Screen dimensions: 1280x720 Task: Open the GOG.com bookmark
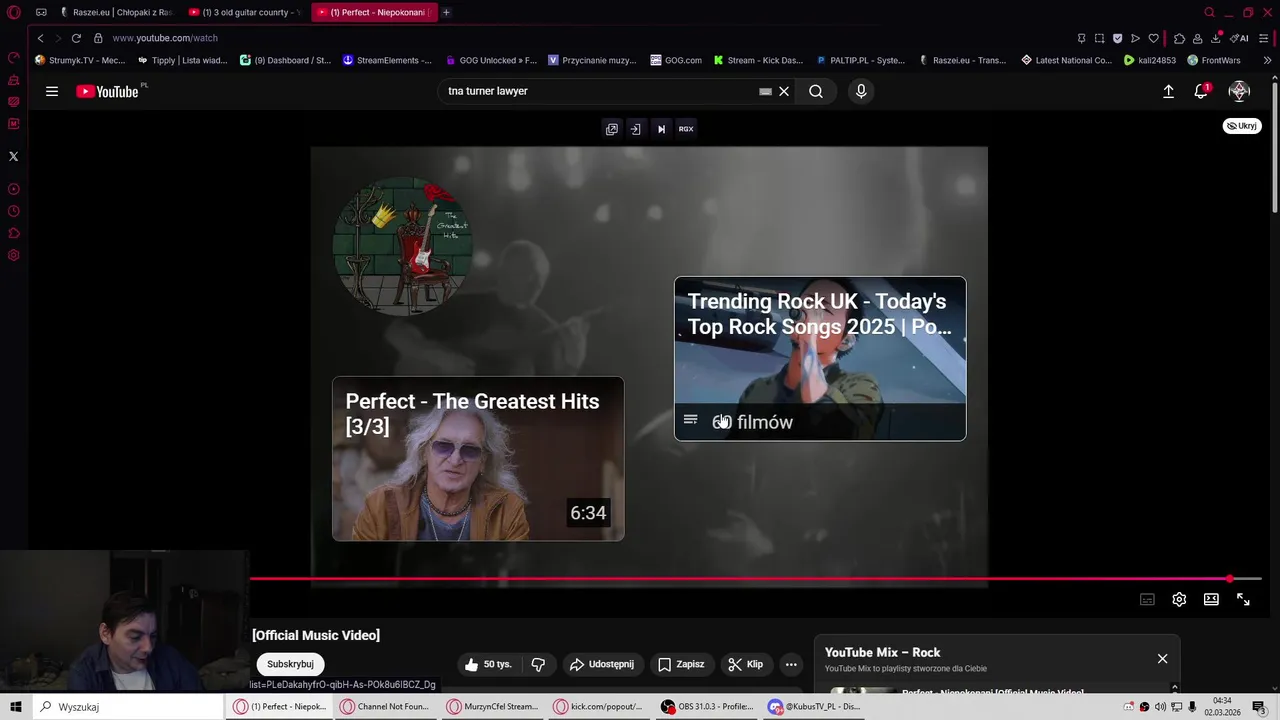676,60
